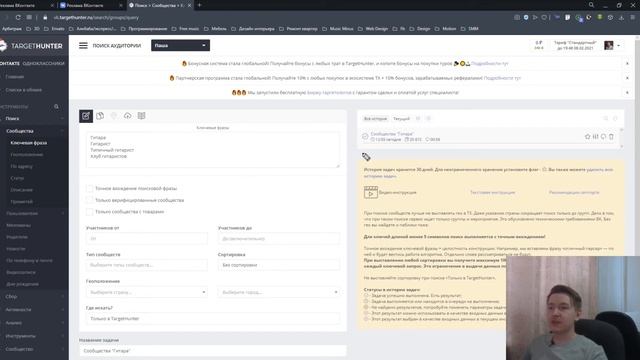
Task: Enable Точное вхождение поисковой фразы checkbox
Action: 89,189
